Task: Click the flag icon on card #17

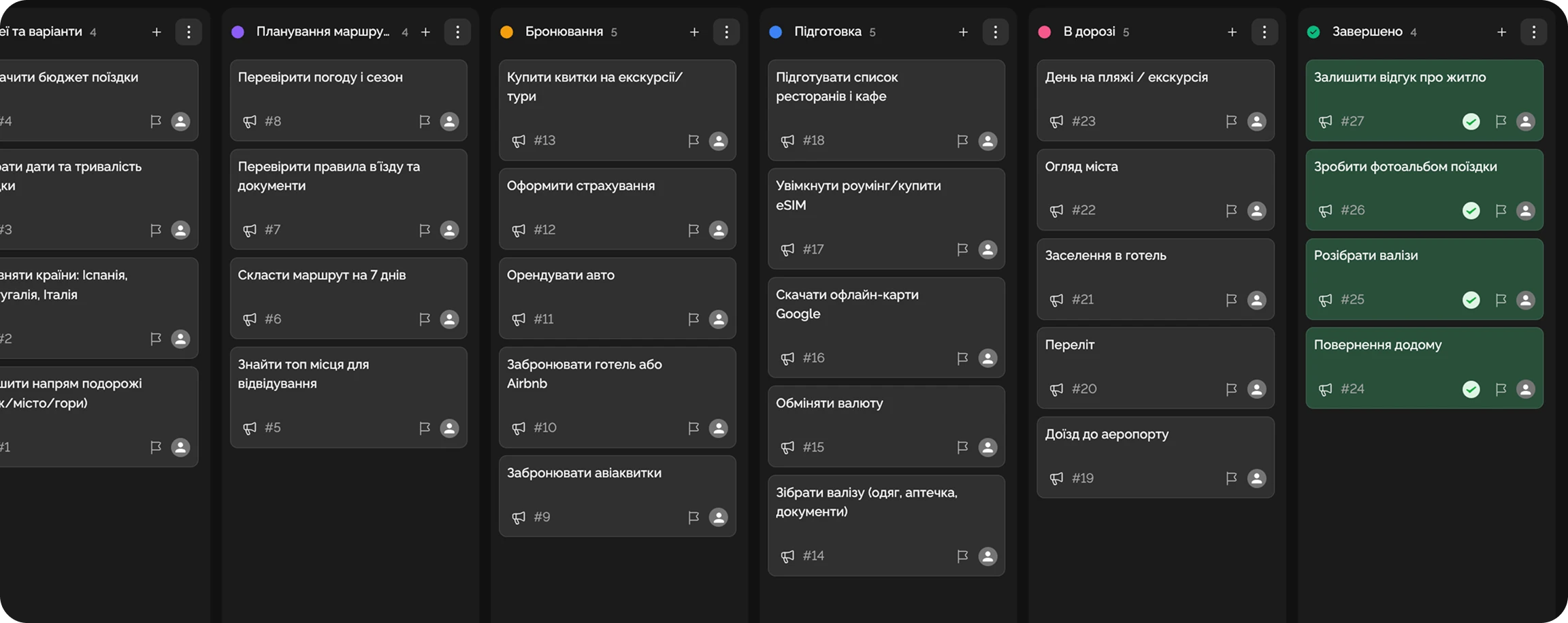Action: [962, 250]
